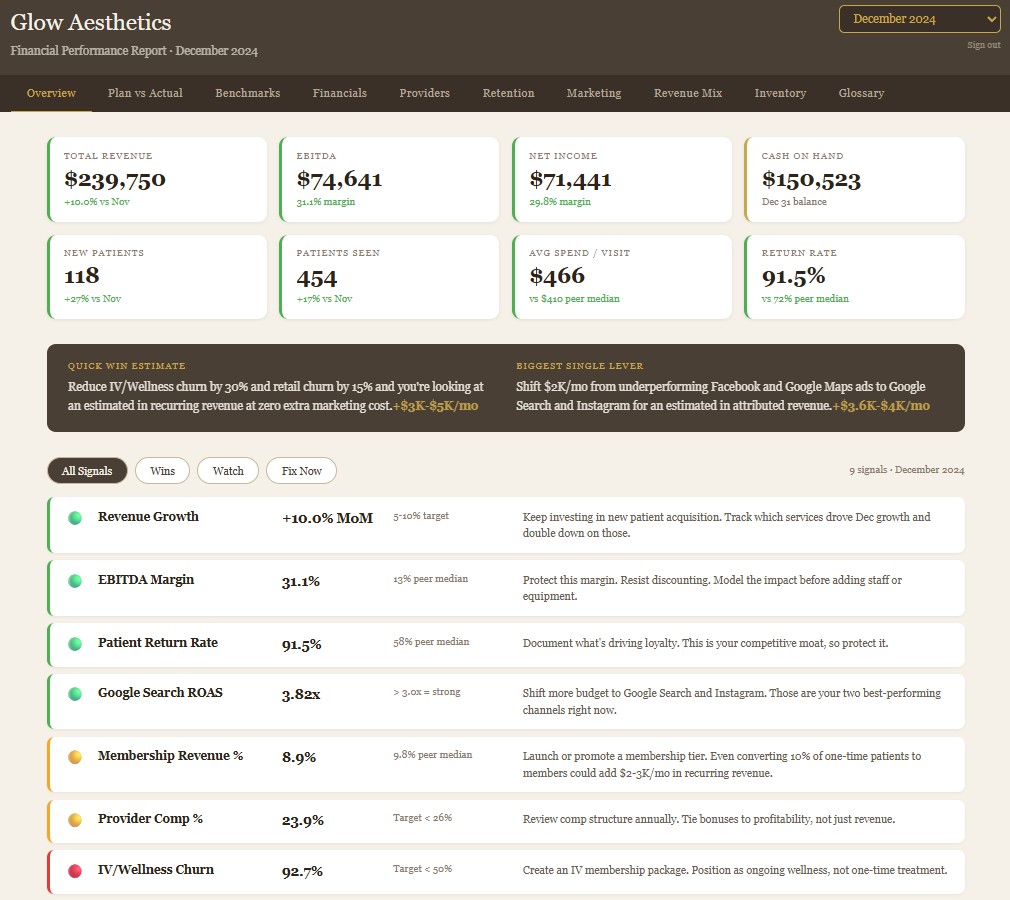Screen dimensions: 1010x900
Task: Click the '58% peer median' note
Action: [x=431, y=642]
